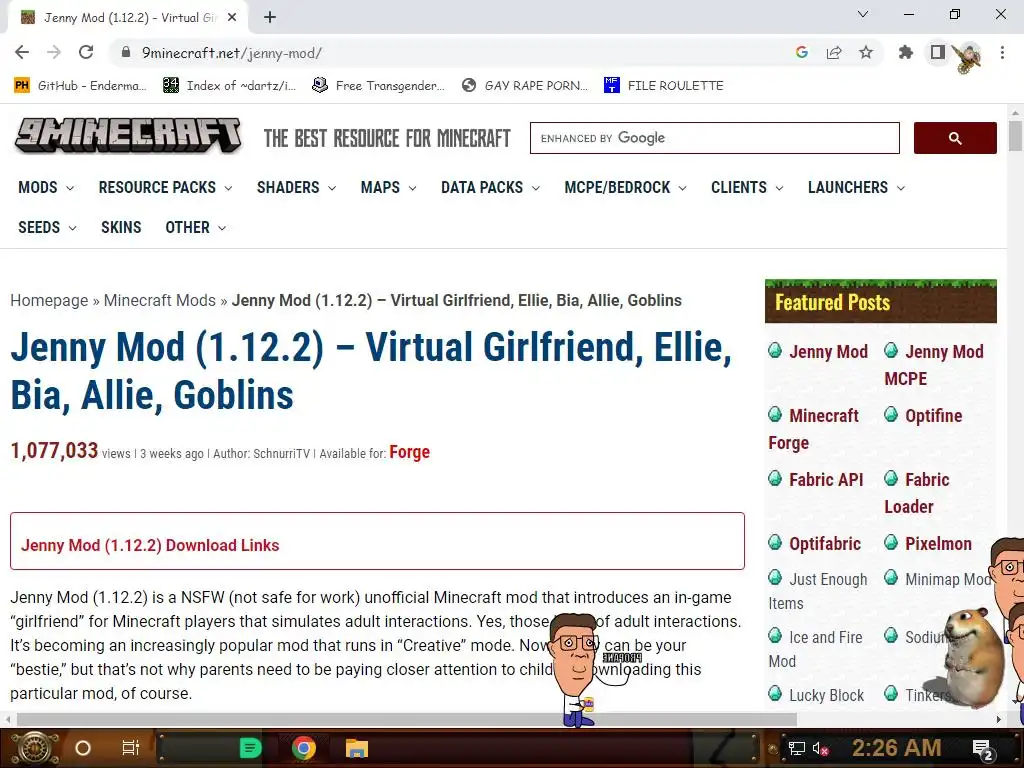The image size is (1024, 768).
Task: Expand the SHADERS menu
Action: tap(296, 187)
